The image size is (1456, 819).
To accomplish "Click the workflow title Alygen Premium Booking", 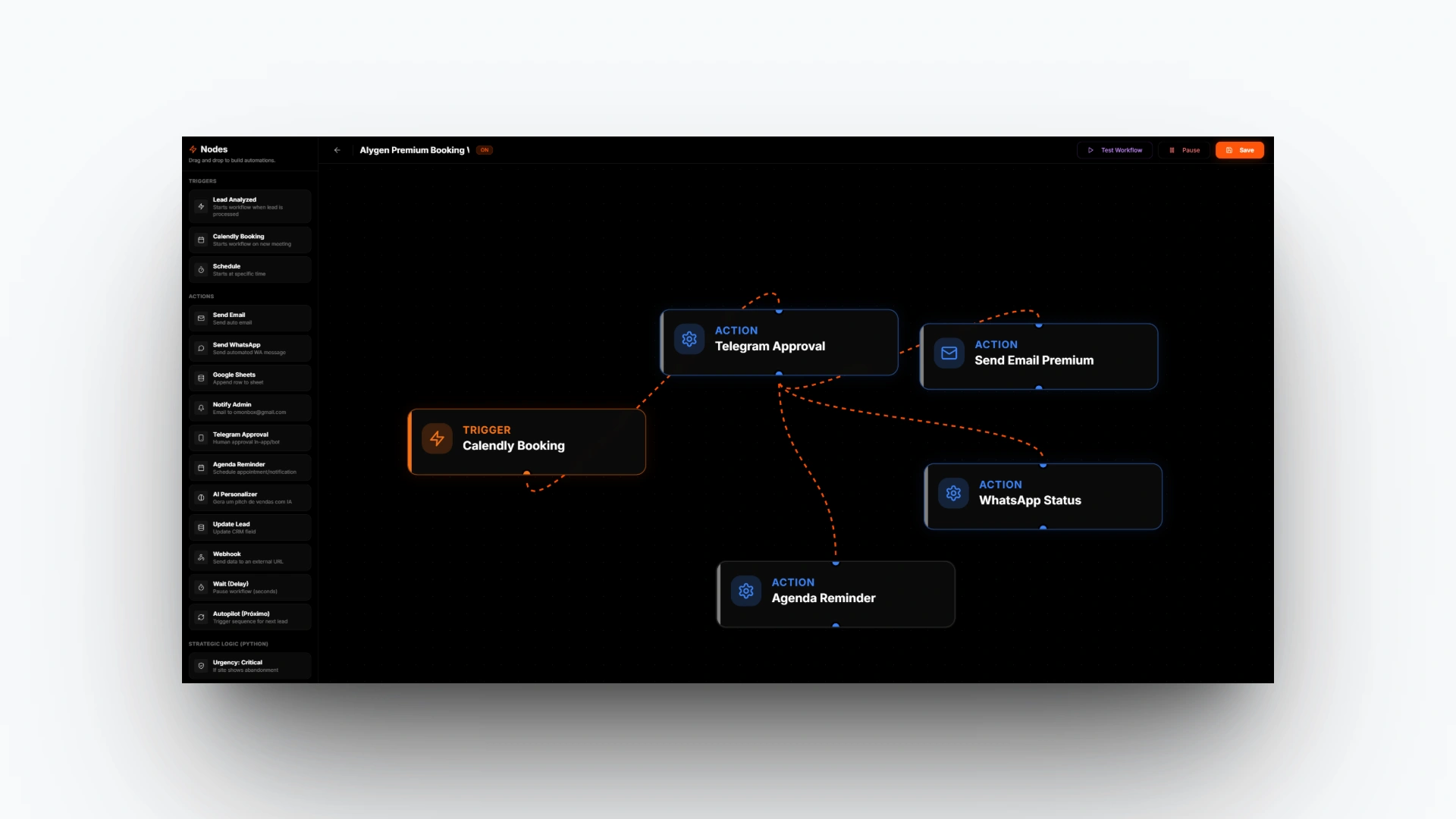I will click(x=414, y=150).
